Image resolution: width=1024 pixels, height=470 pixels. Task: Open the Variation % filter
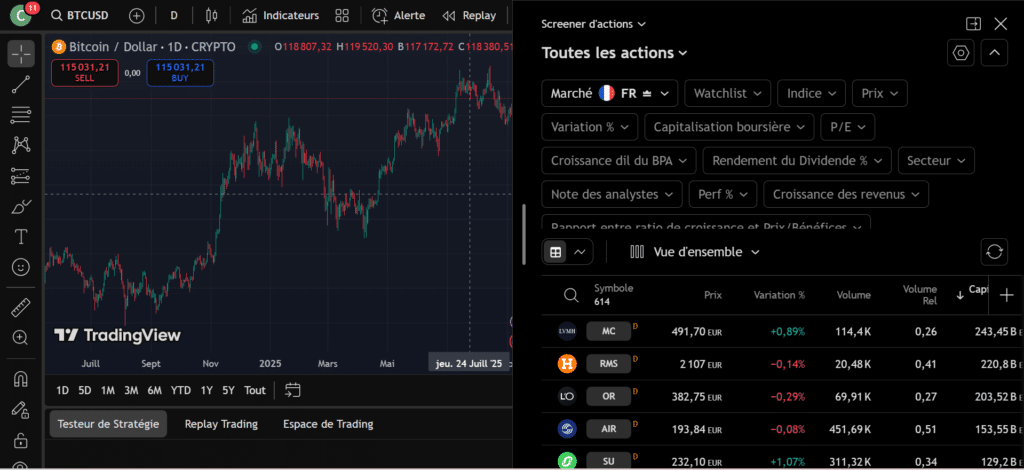click(590, 127)
